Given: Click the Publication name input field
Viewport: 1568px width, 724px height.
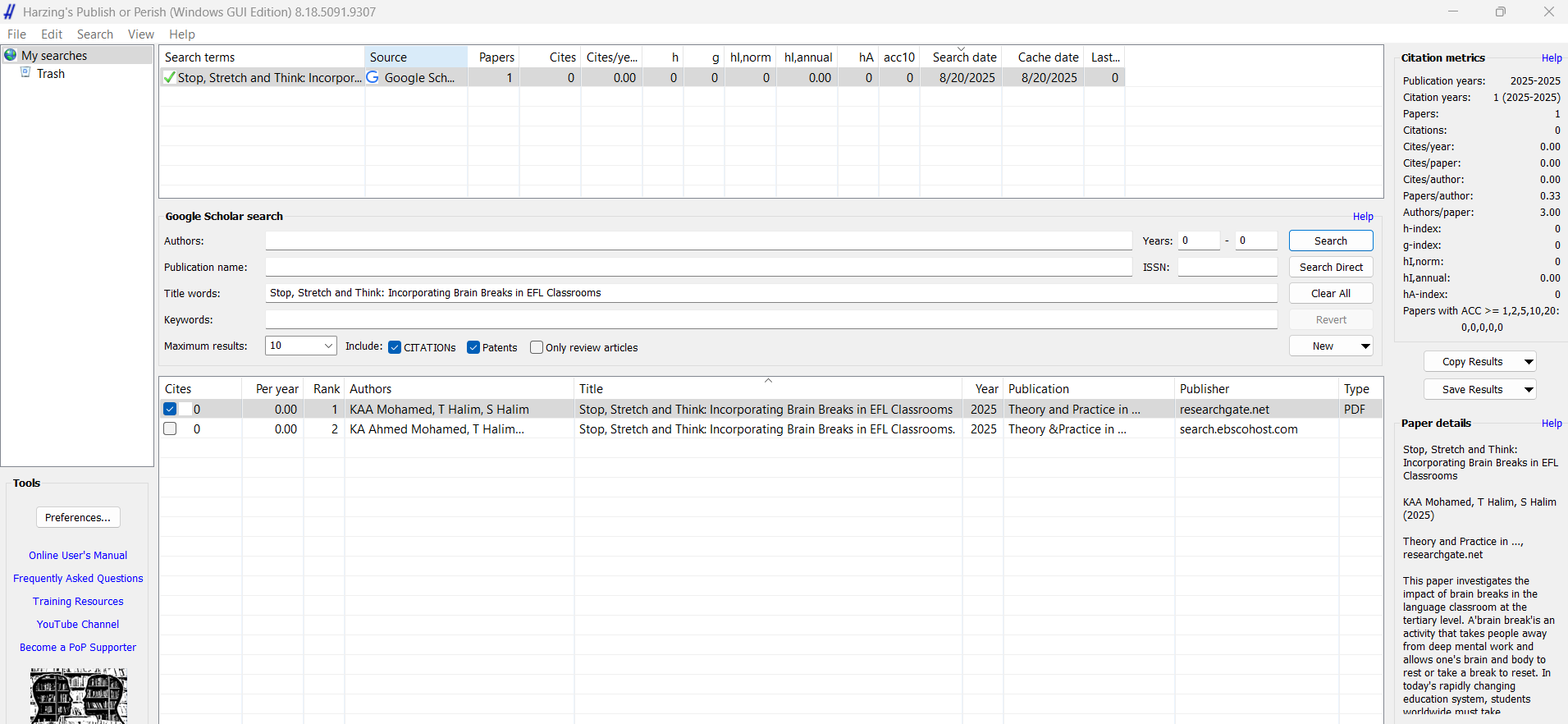Looking at the screenshot, I should [x=698, y=267].
